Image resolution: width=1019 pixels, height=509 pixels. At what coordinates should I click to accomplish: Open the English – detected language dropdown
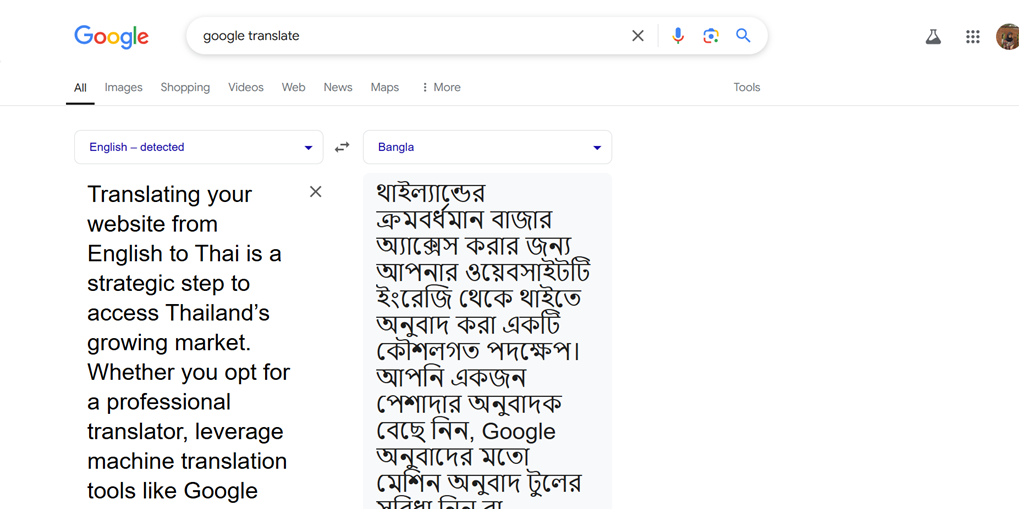(198, 147)
